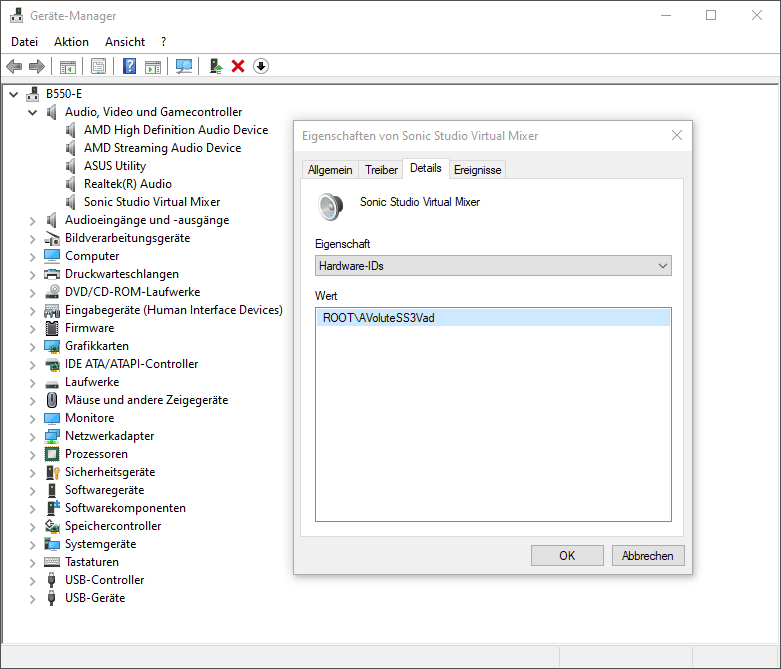Open the Eigenschaft Hardware-IDs dropdown
Image resolution: width=781 pixels, height=669 pixels.
pyautogui.click(x=493, y=266)
